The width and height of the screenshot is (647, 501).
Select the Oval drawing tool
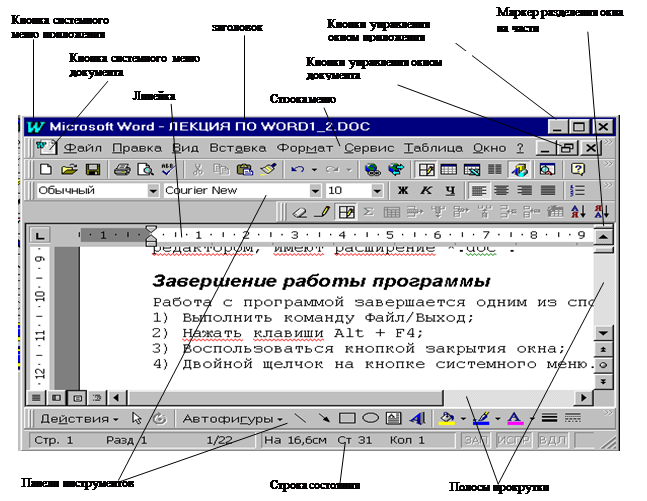370,418
